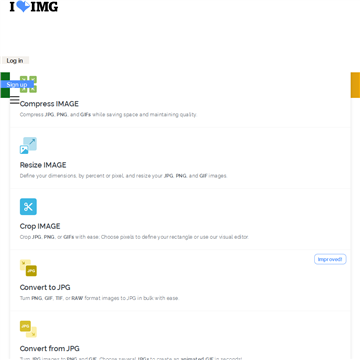
Task: Click the Crop IMAGE scissors icon
Action: (x=28, y=207)
